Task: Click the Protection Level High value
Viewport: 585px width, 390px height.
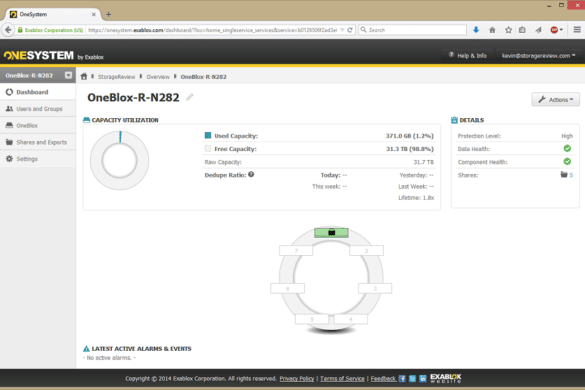Action: [567, 136]
